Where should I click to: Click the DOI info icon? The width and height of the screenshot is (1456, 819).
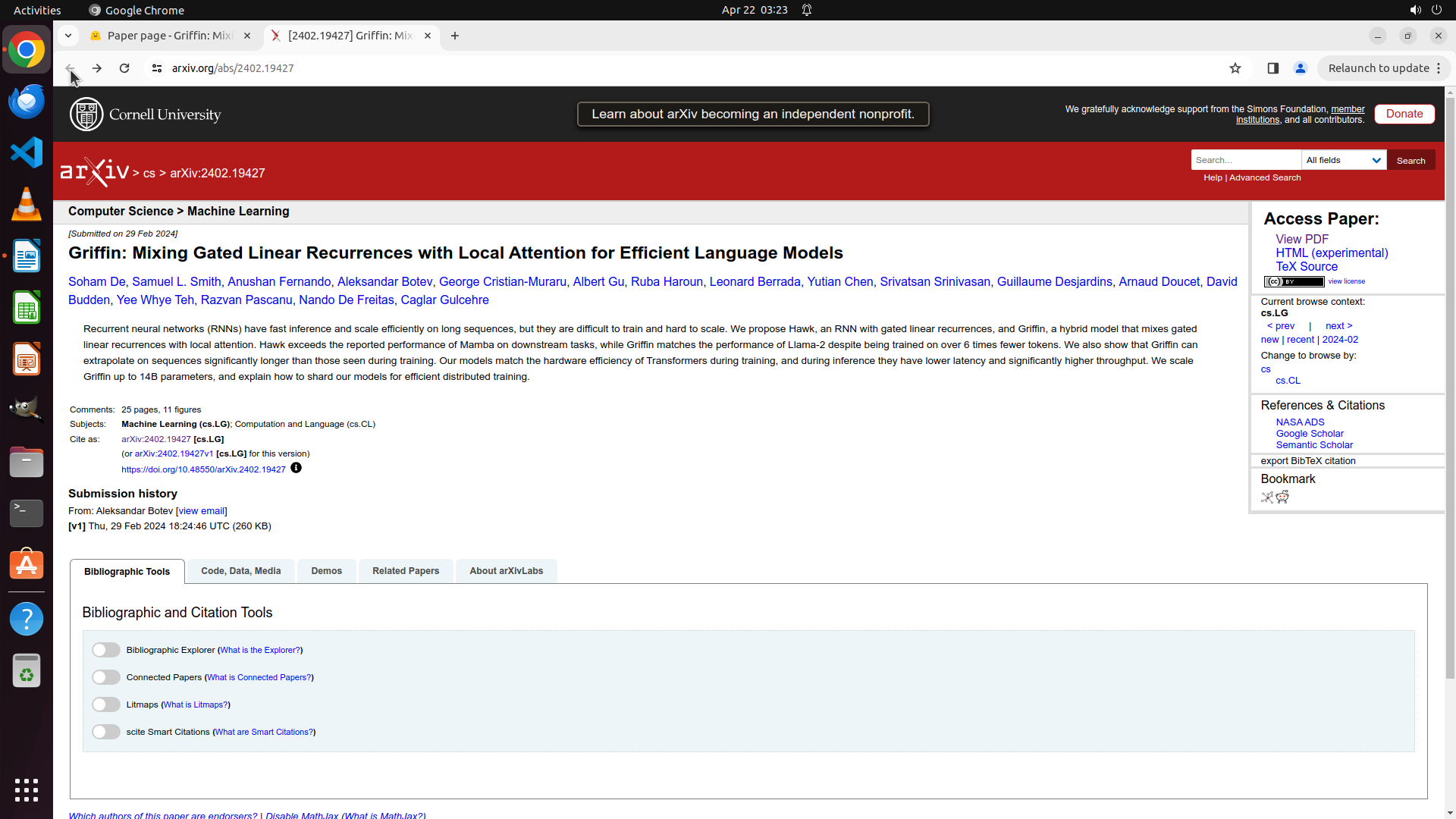click(296, 468)
